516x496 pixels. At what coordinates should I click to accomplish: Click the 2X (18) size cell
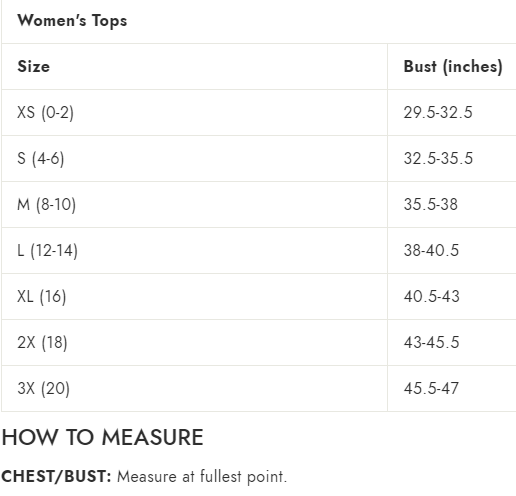pyautogui.click(x=42, y=342)
